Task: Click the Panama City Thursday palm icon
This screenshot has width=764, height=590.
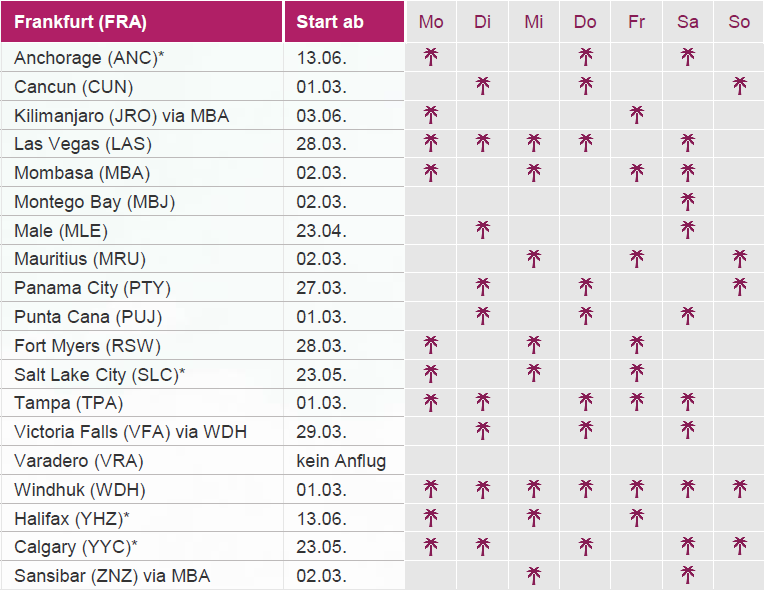Action: pyautogui.click(x=585, y=288)
